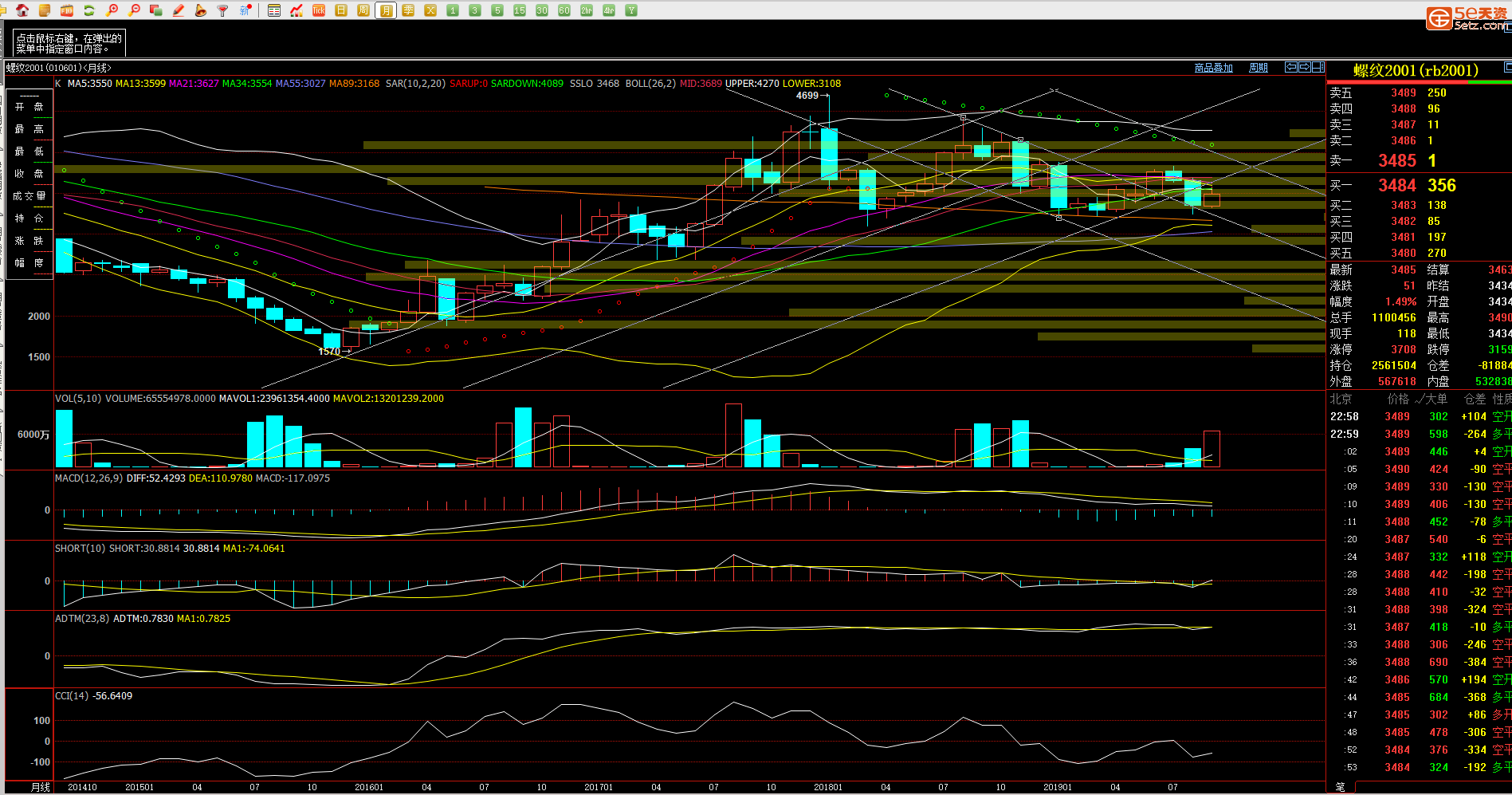Click the 螺纹2001(rb2001) contract title
The width and height of the screenshot is (1512, 795).
click(x=1416, y=70)
